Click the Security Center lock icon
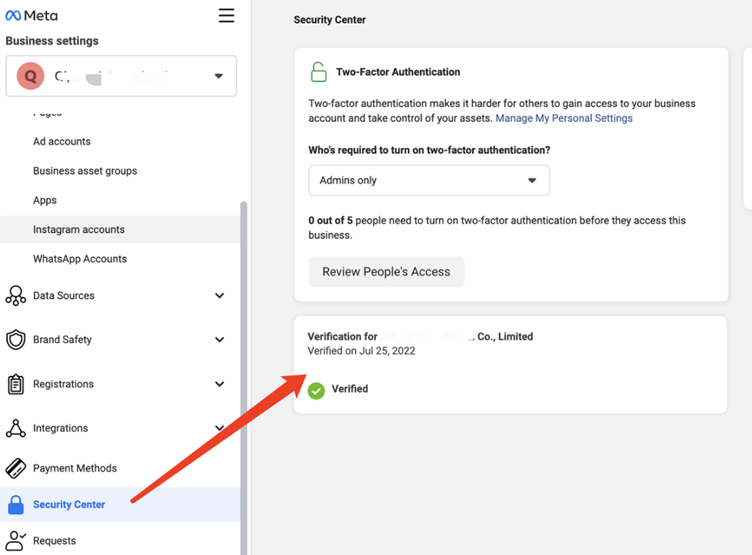This screenshot has width=752, height=555. [16, 505]
